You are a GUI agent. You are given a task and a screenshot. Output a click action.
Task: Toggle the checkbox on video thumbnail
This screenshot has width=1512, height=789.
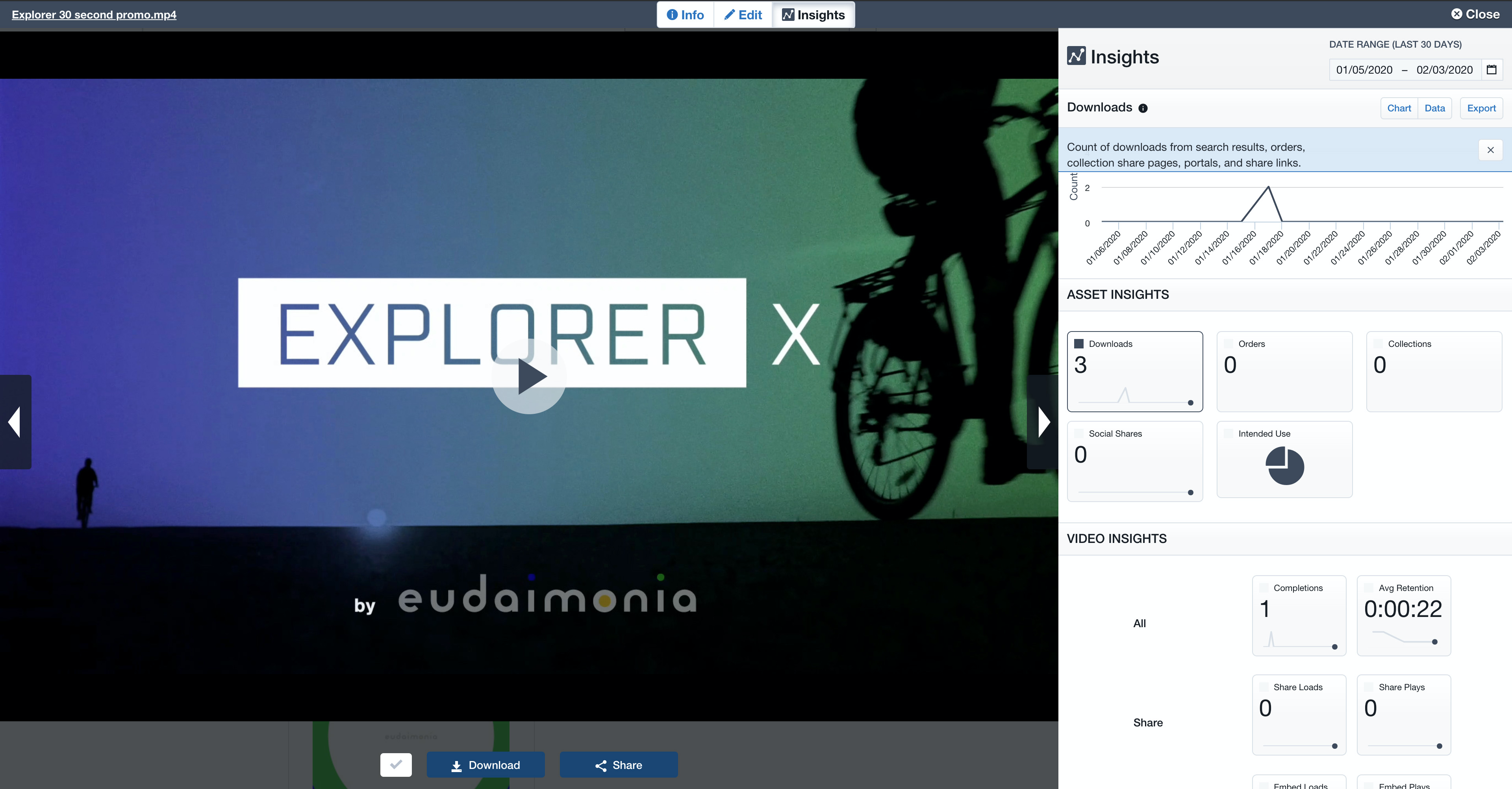click(x=396, y=765)
